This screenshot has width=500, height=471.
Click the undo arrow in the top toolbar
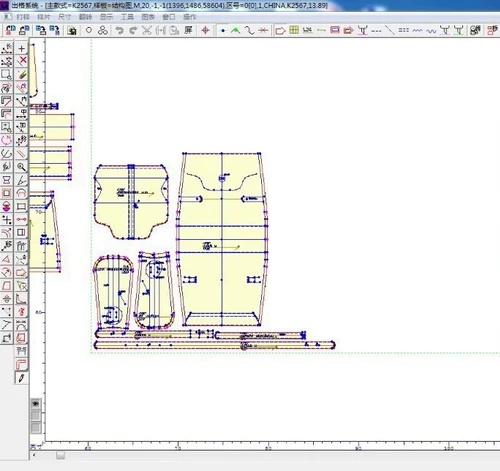coord(119,31)
